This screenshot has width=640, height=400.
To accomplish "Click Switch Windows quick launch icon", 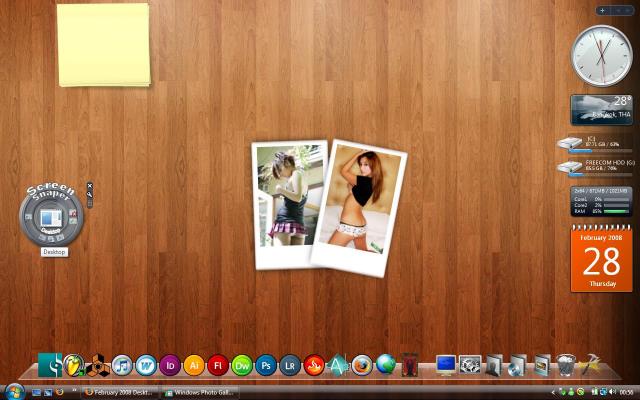I will [x=48, y=393].
